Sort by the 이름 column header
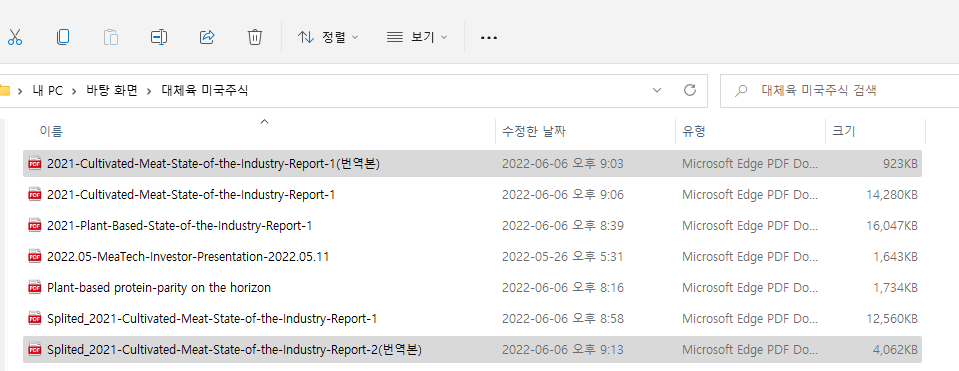This screenshot has width=959, height=371. 51,131
